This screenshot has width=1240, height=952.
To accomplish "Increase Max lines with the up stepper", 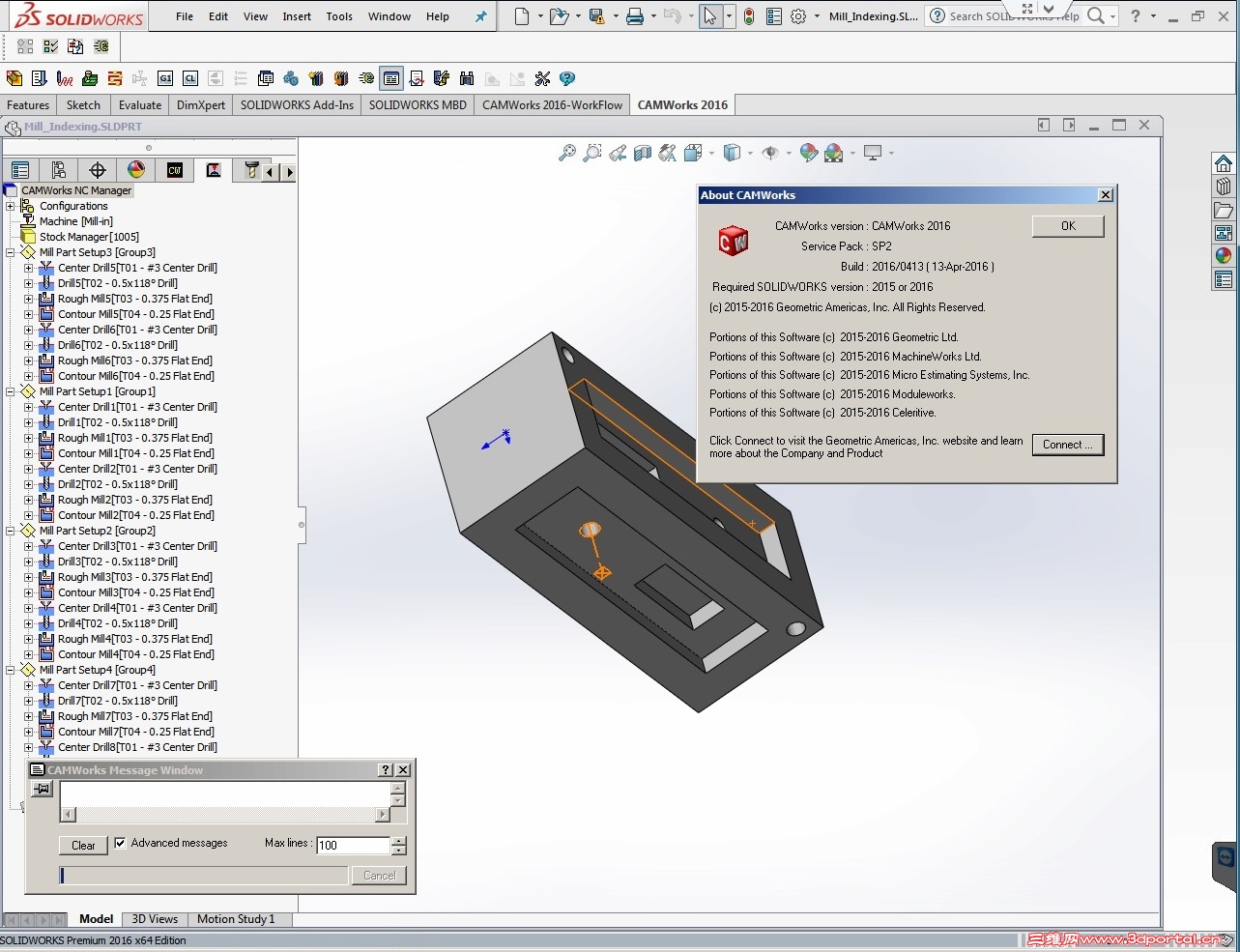I will coord(399,841).
